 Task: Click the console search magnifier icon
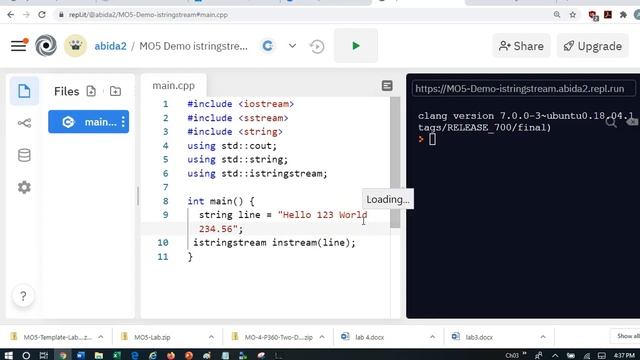611,122
